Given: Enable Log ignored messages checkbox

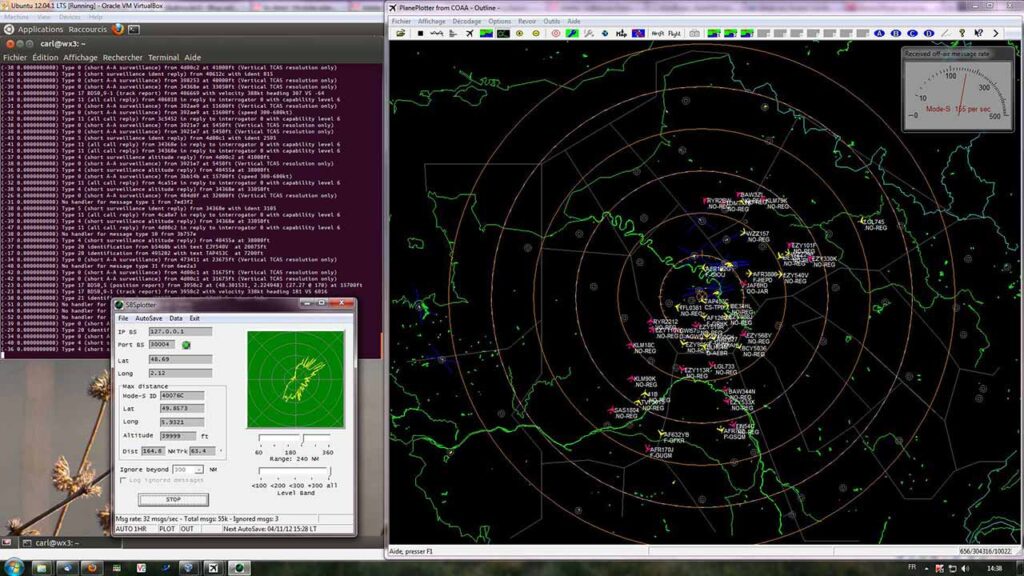Looking at the screenshot, I should (x=124, y=481).
